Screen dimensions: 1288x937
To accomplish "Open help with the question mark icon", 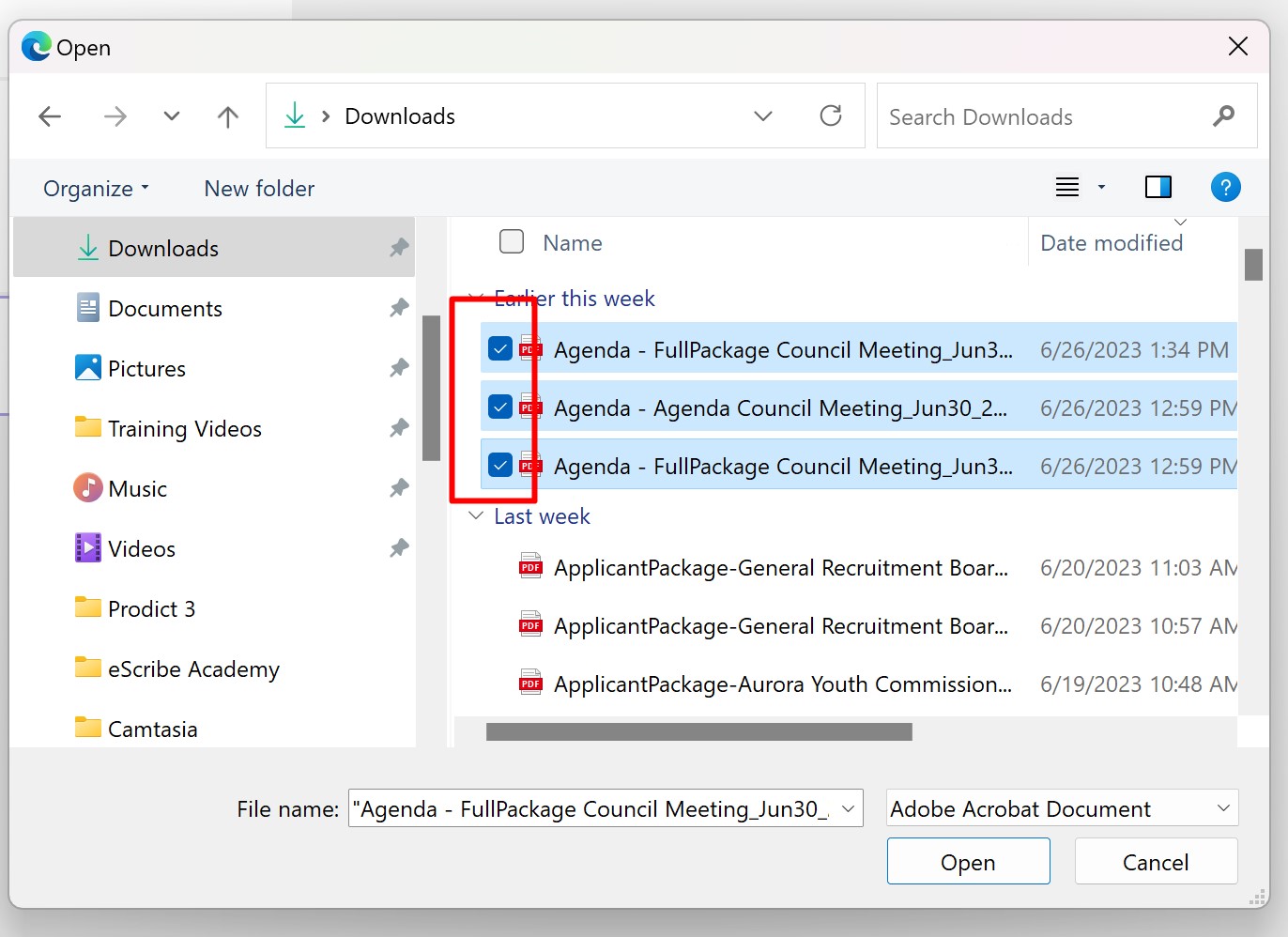I will click(1225, 187).
